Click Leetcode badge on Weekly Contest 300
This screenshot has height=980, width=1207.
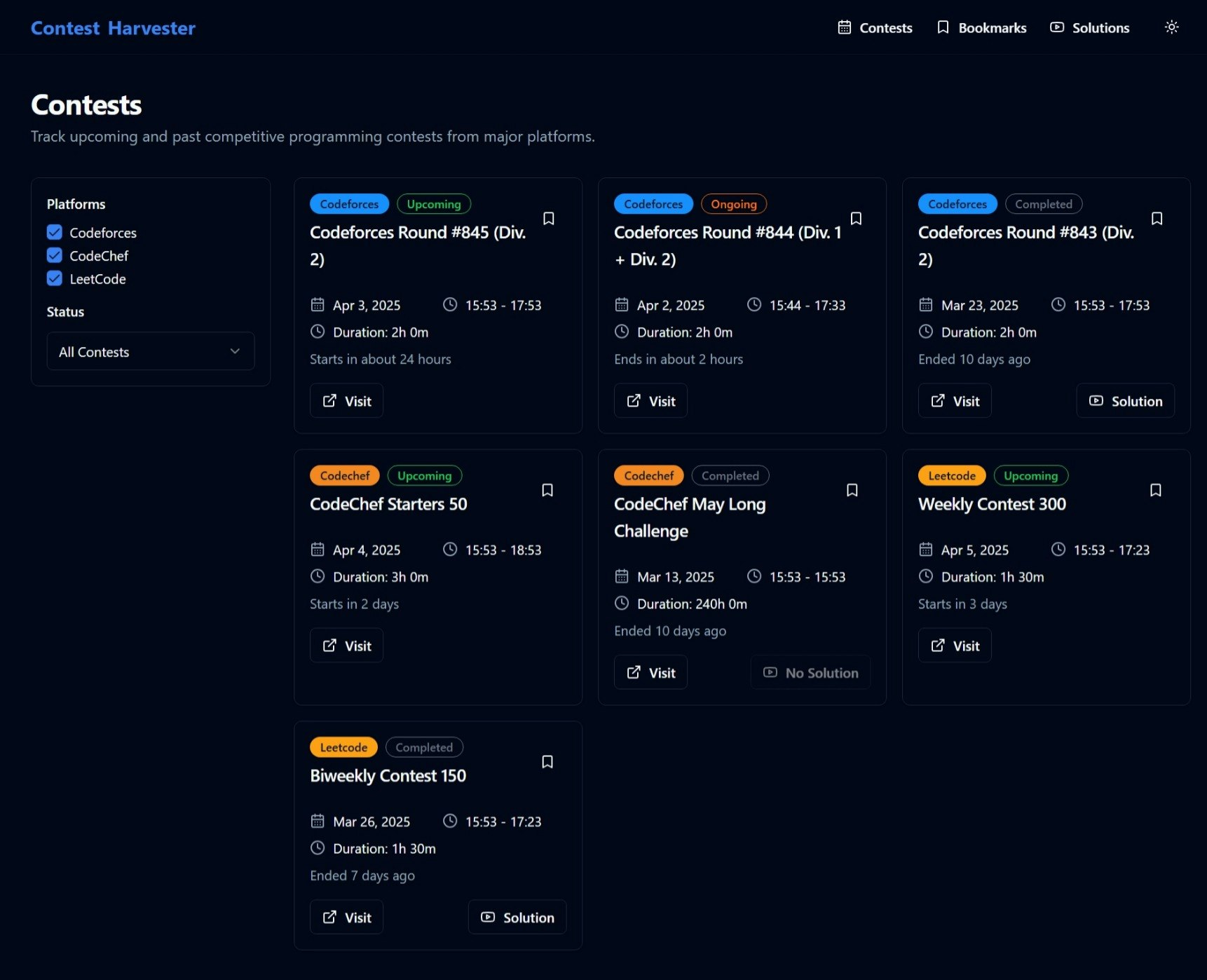pos(952,475)
